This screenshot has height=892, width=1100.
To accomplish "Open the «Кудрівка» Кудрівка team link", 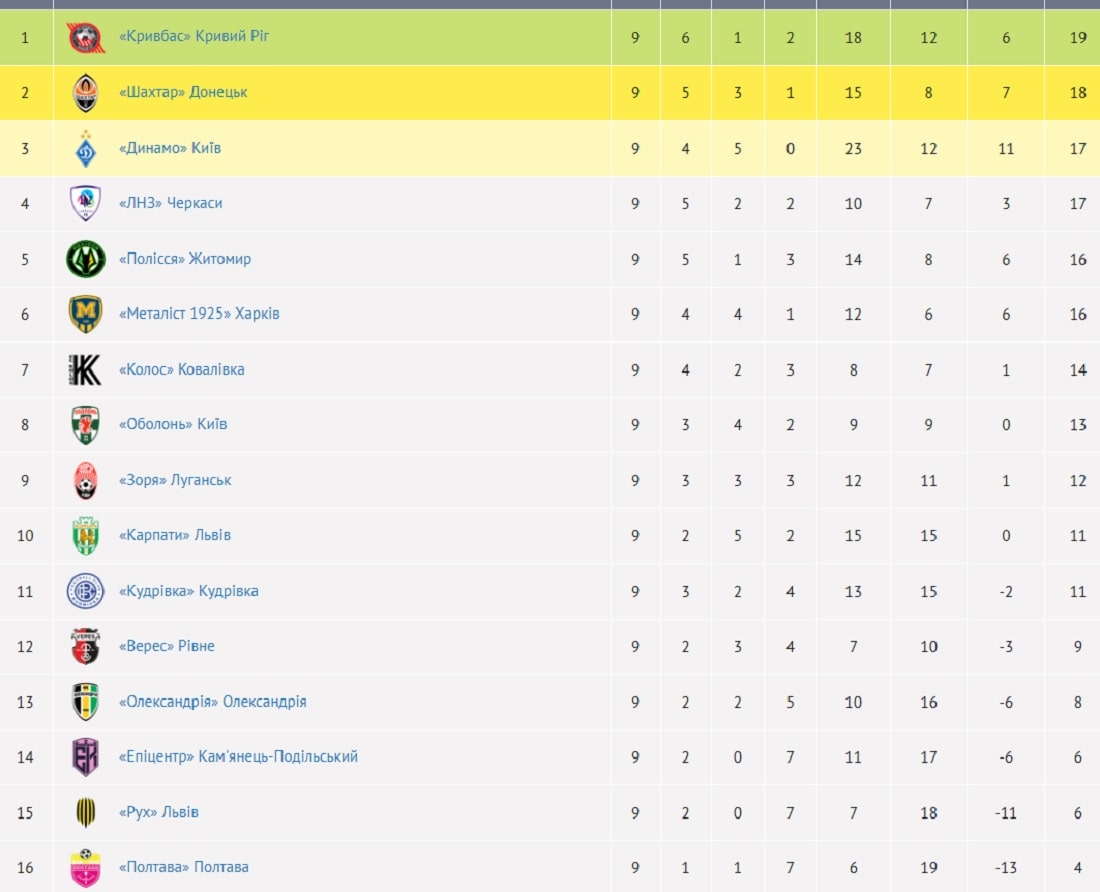I will point(189,591).
